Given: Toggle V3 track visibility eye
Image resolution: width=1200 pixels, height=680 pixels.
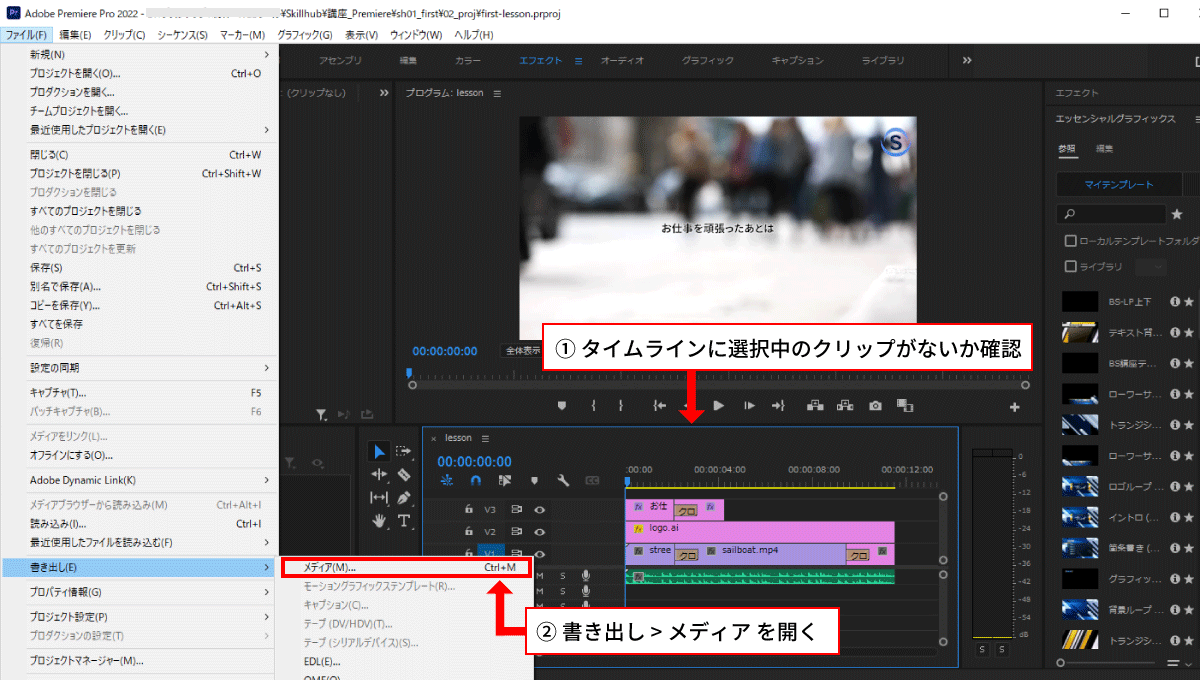Looking at the screenshot, I should (x=540, y=509).
